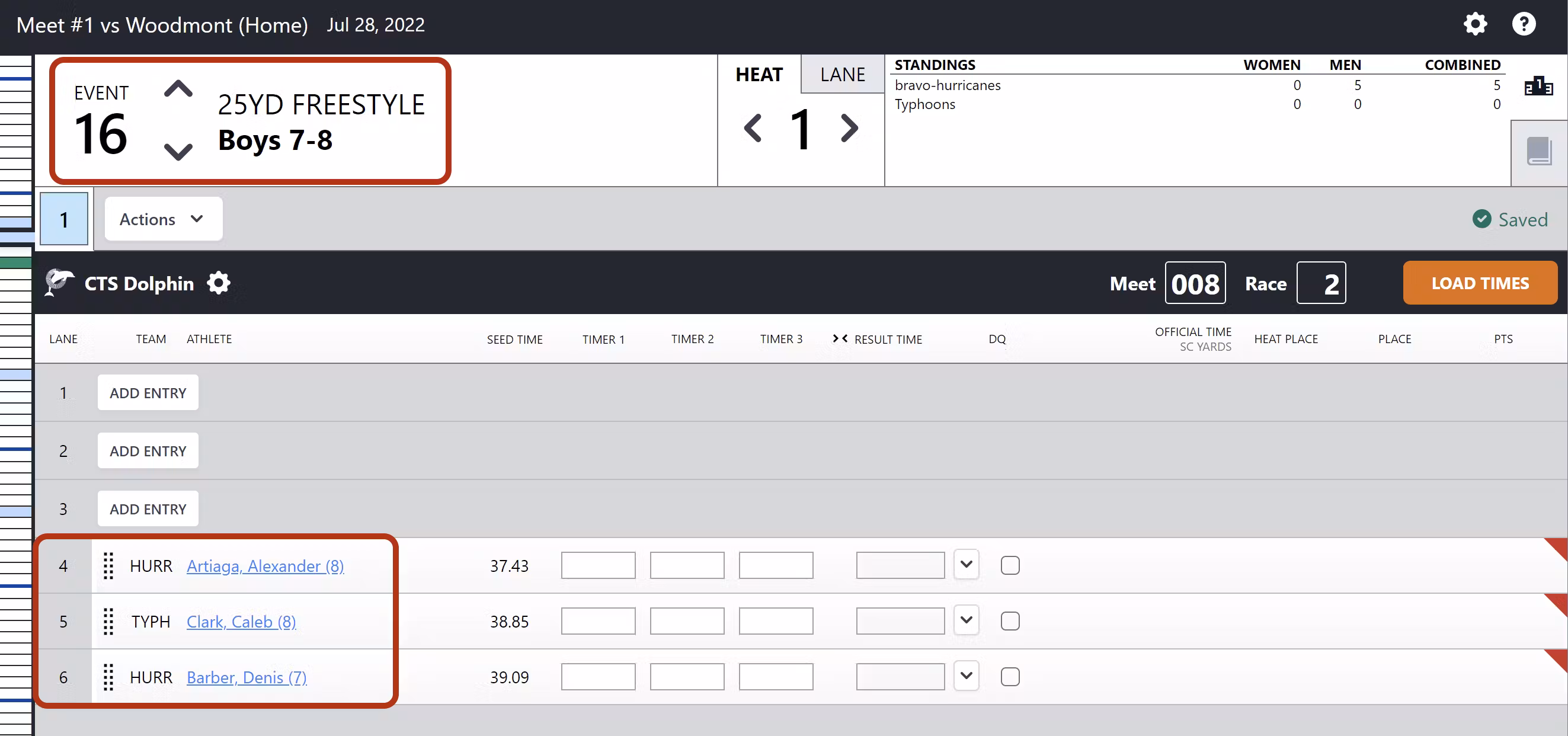Select the HEAT tab
This screenshot has width=1568, height=736.
click(759, 74)
